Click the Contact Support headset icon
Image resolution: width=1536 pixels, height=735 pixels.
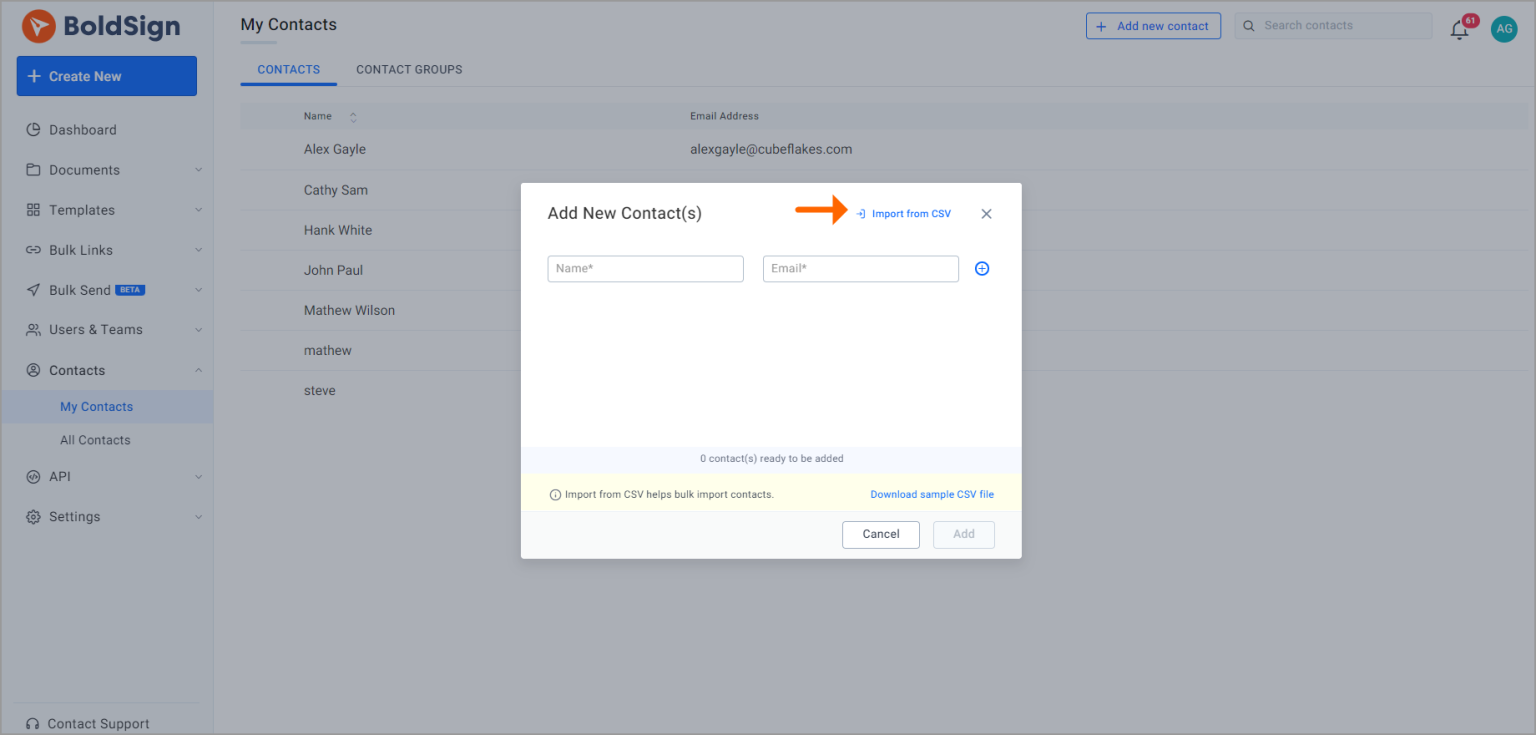point(33,724)
